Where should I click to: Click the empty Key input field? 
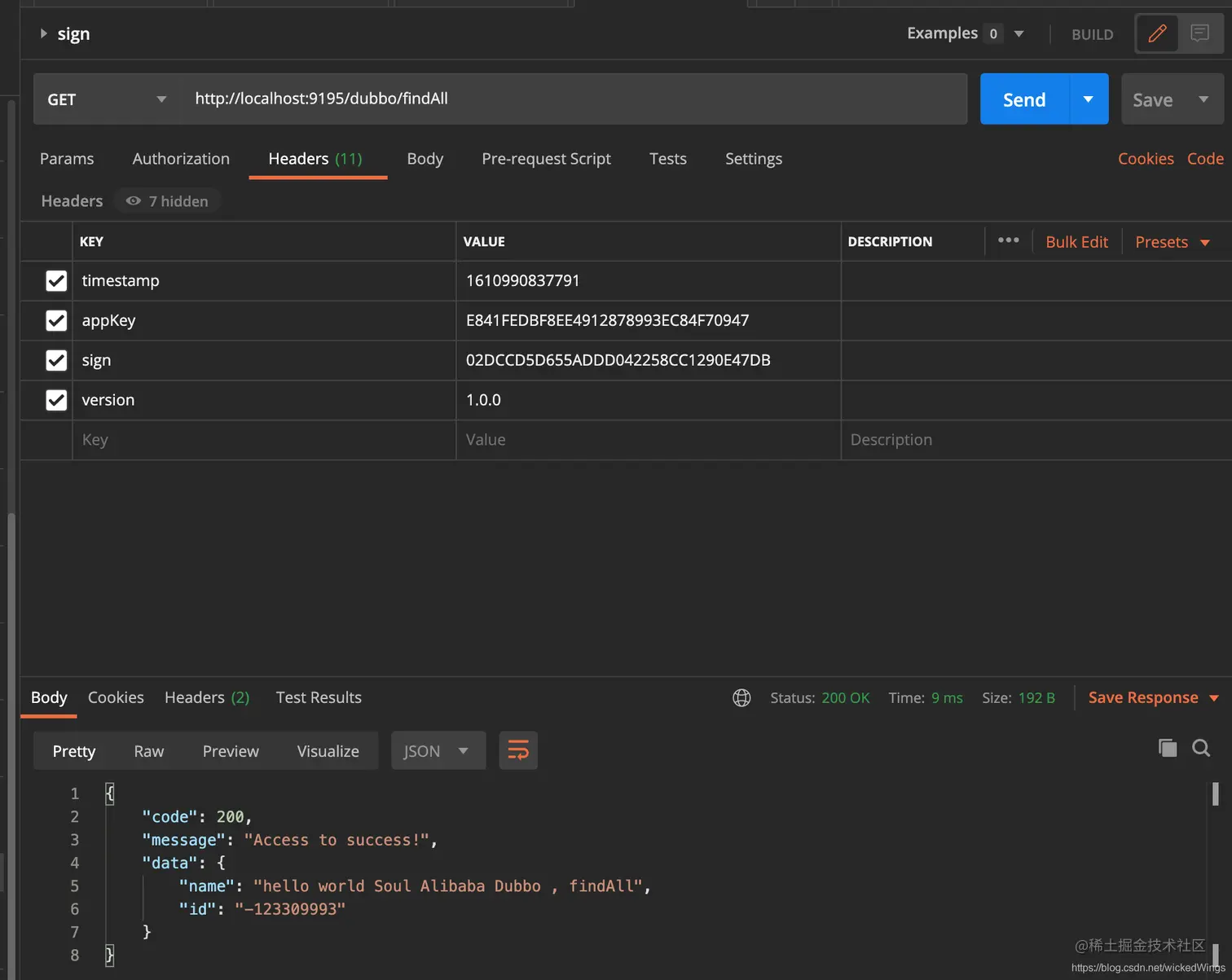tap(264, 440)
